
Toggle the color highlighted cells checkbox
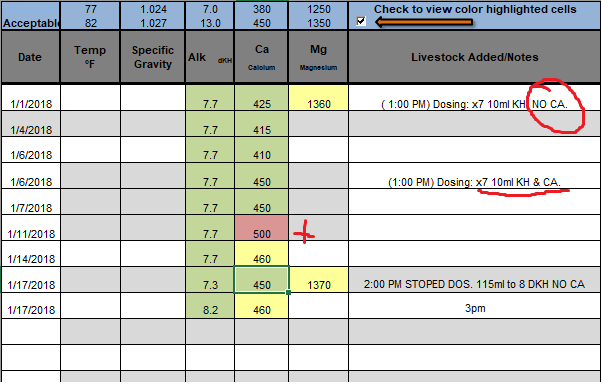click(361, 21)
